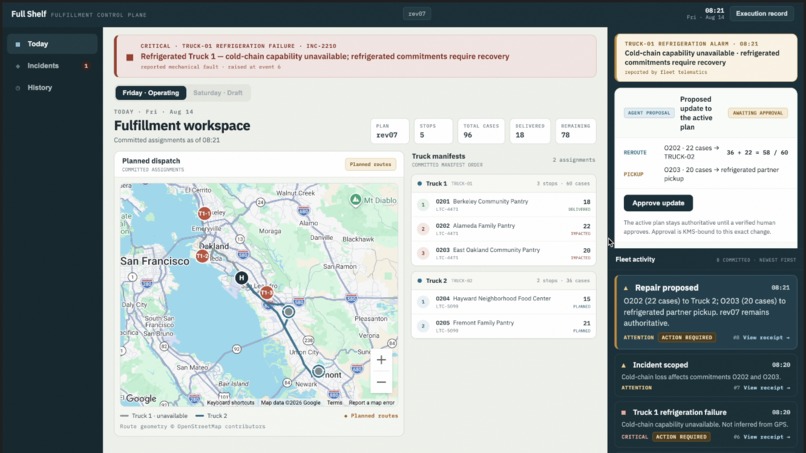Click the Truck 2 manifest header dot
Viewport: 806px width, 453px height.
click(x=419, y=281)
